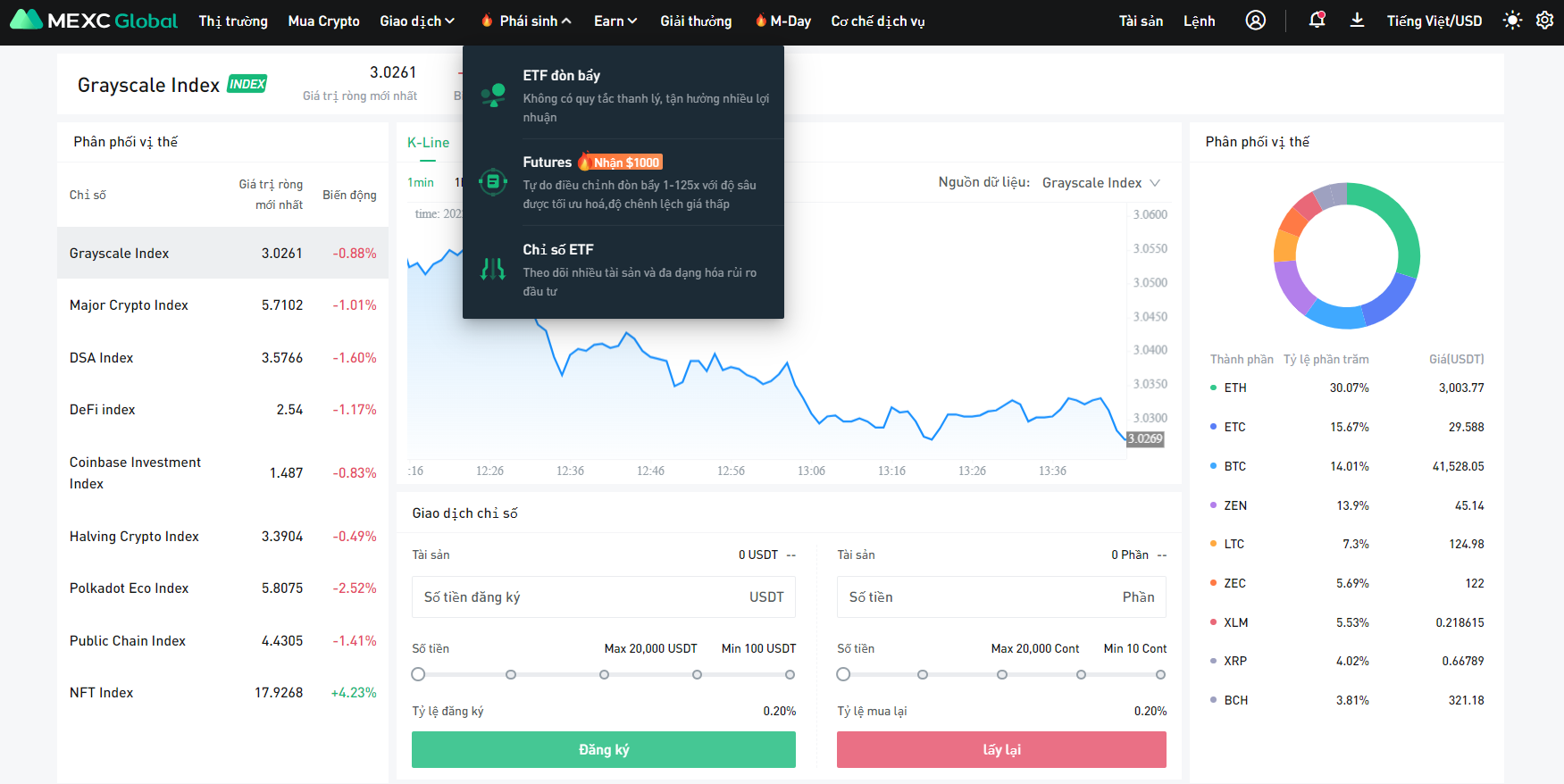Click the ZEC component row
The width and height of the screenshot is (1564, 784).
tap(1347, 583)
